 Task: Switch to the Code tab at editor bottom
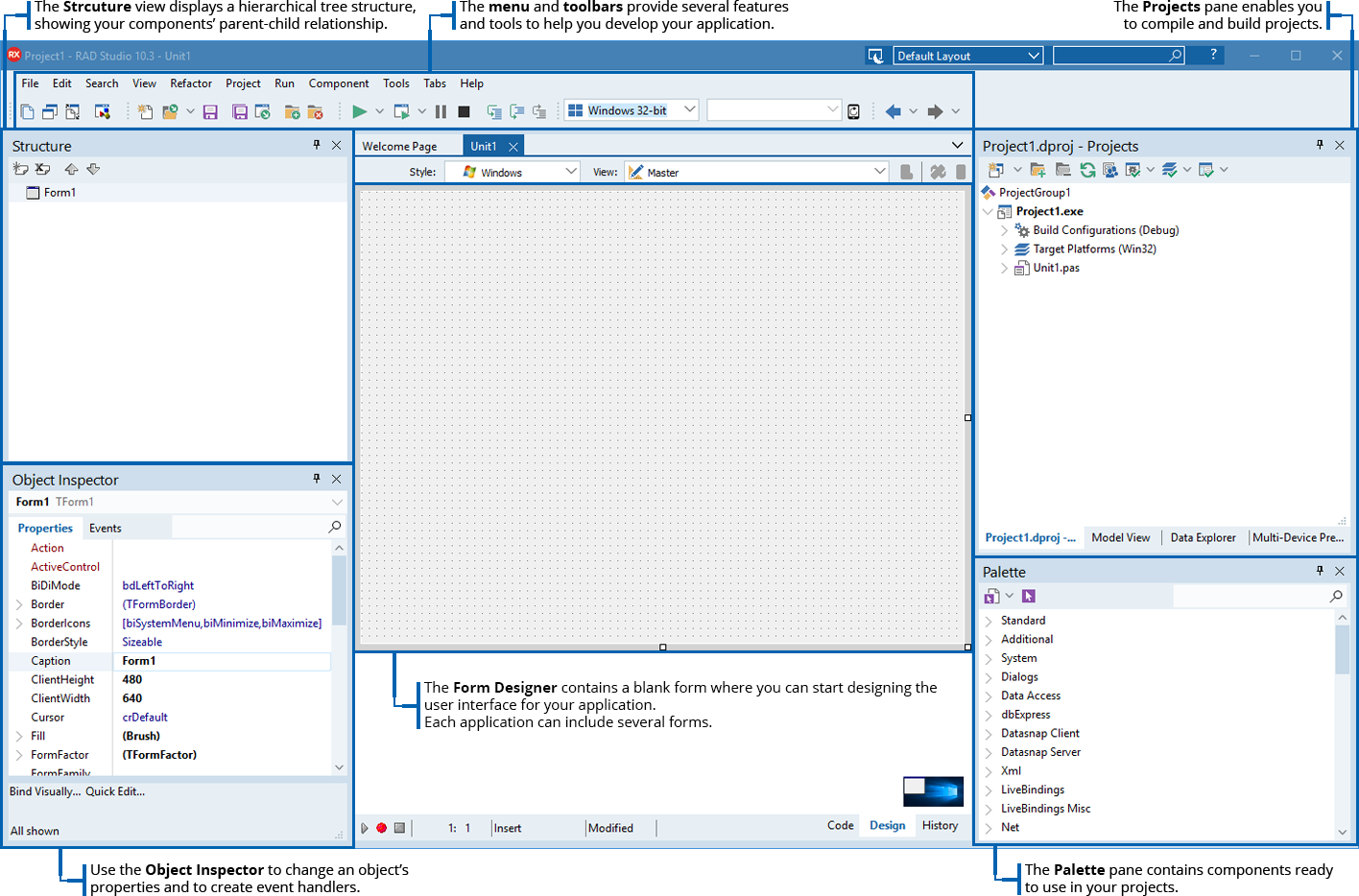(841, 825)
